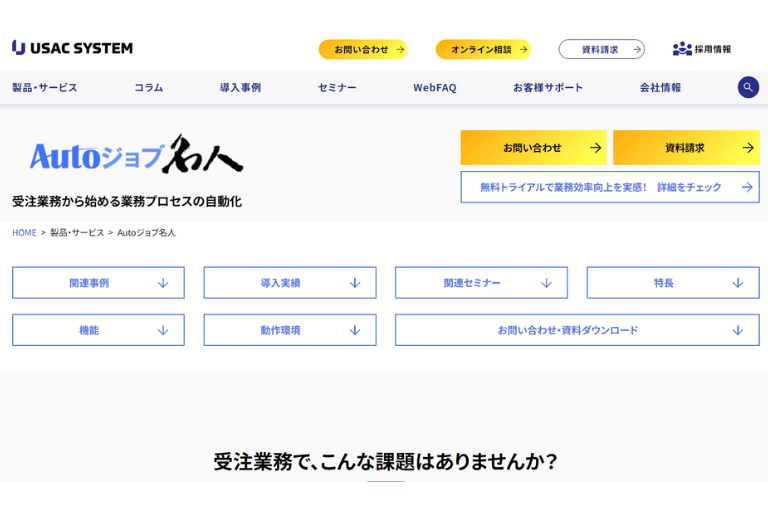The width and height of the screenshot is (768, 512).
Task: Jump to the 動作環境 section
Action: (x=290, y=330)
